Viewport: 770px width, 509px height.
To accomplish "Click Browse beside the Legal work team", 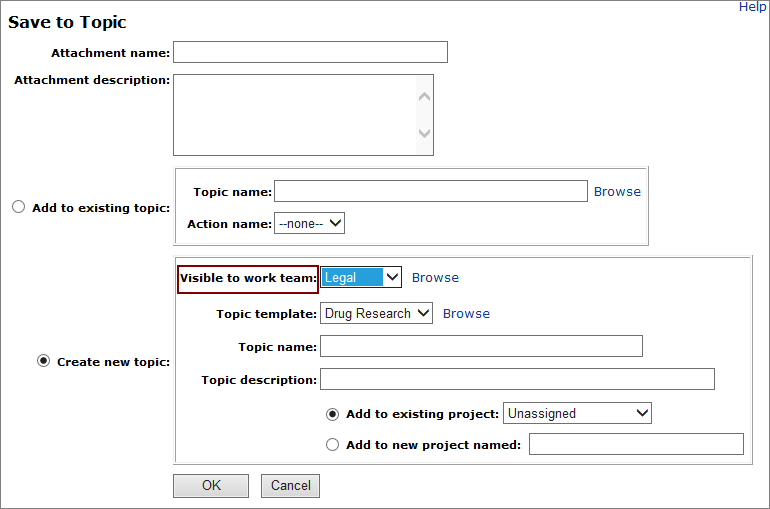I will coord(435,277).
